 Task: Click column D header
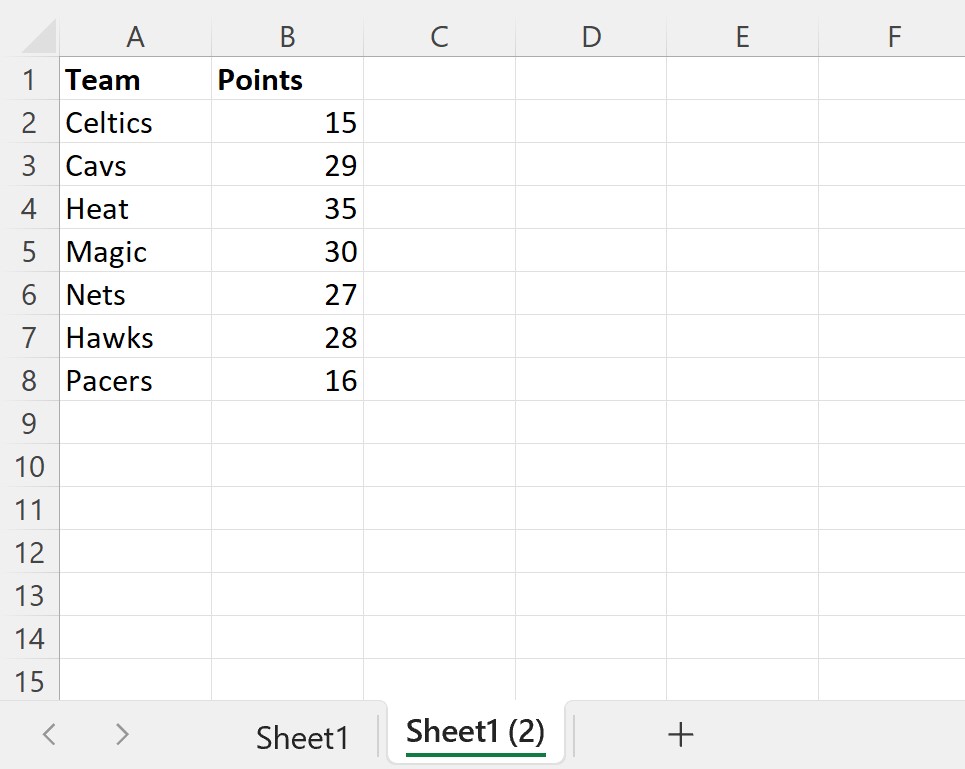click(x=591, y=37)
